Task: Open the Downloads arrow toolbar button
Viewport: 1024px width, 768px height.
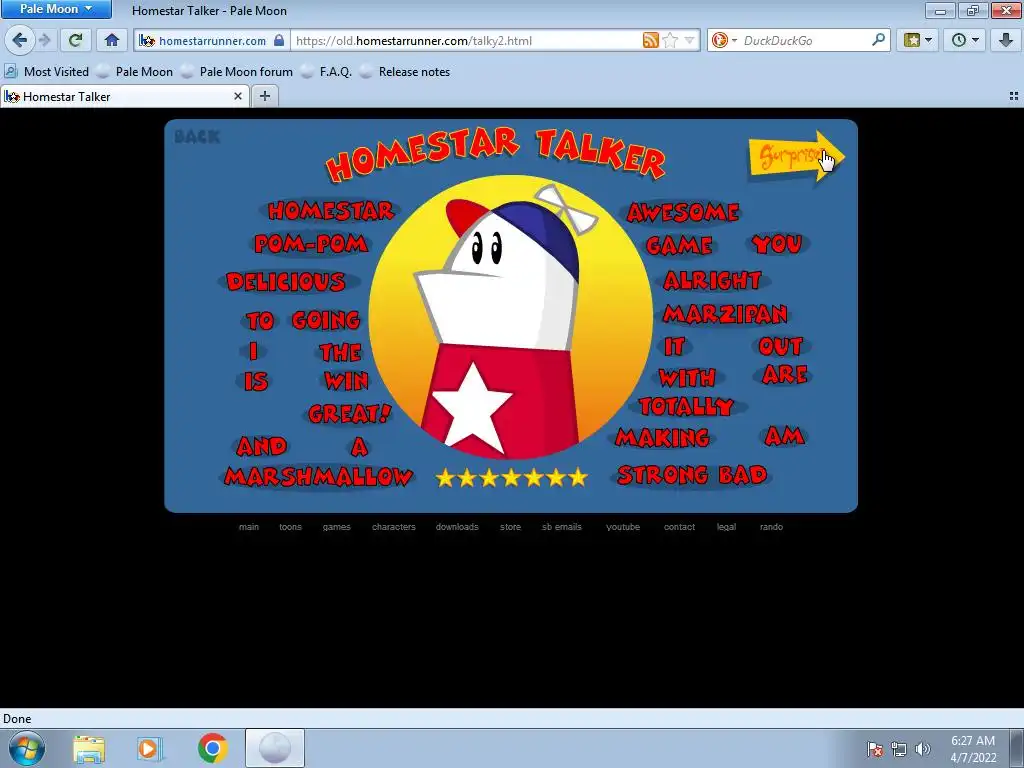Action: tap(1006, 40)
